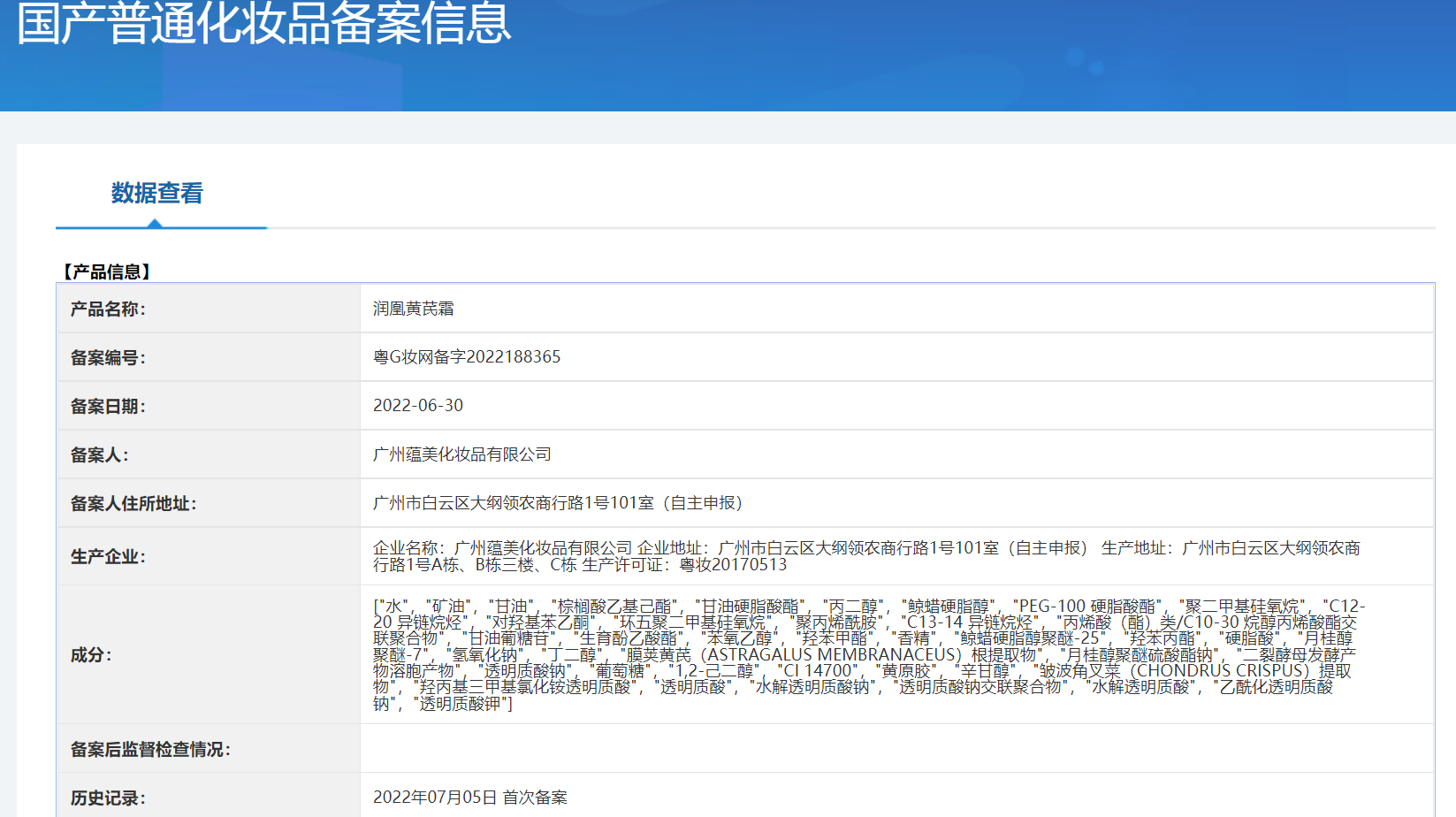Click the 国产普通化妆品备案信息 page title
The image size is (1456, 817).
[263, 23]
